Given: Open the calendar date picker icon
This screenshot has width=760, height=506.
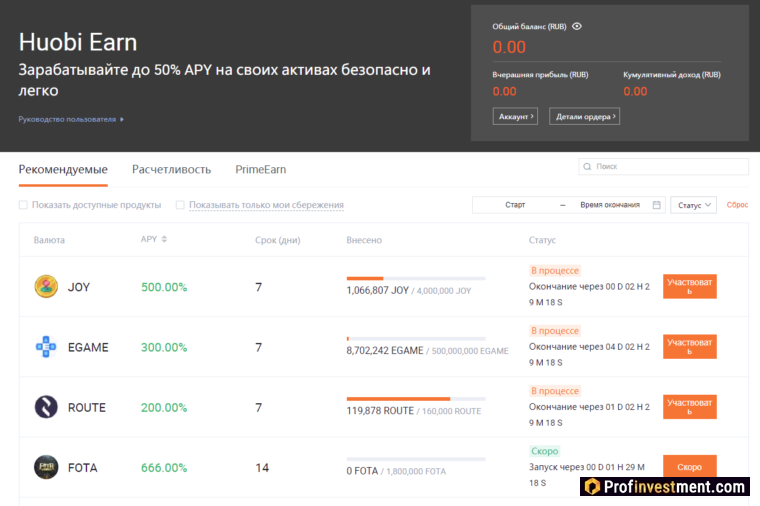Looking at the screenshot, I should click(x=656, y=205).
